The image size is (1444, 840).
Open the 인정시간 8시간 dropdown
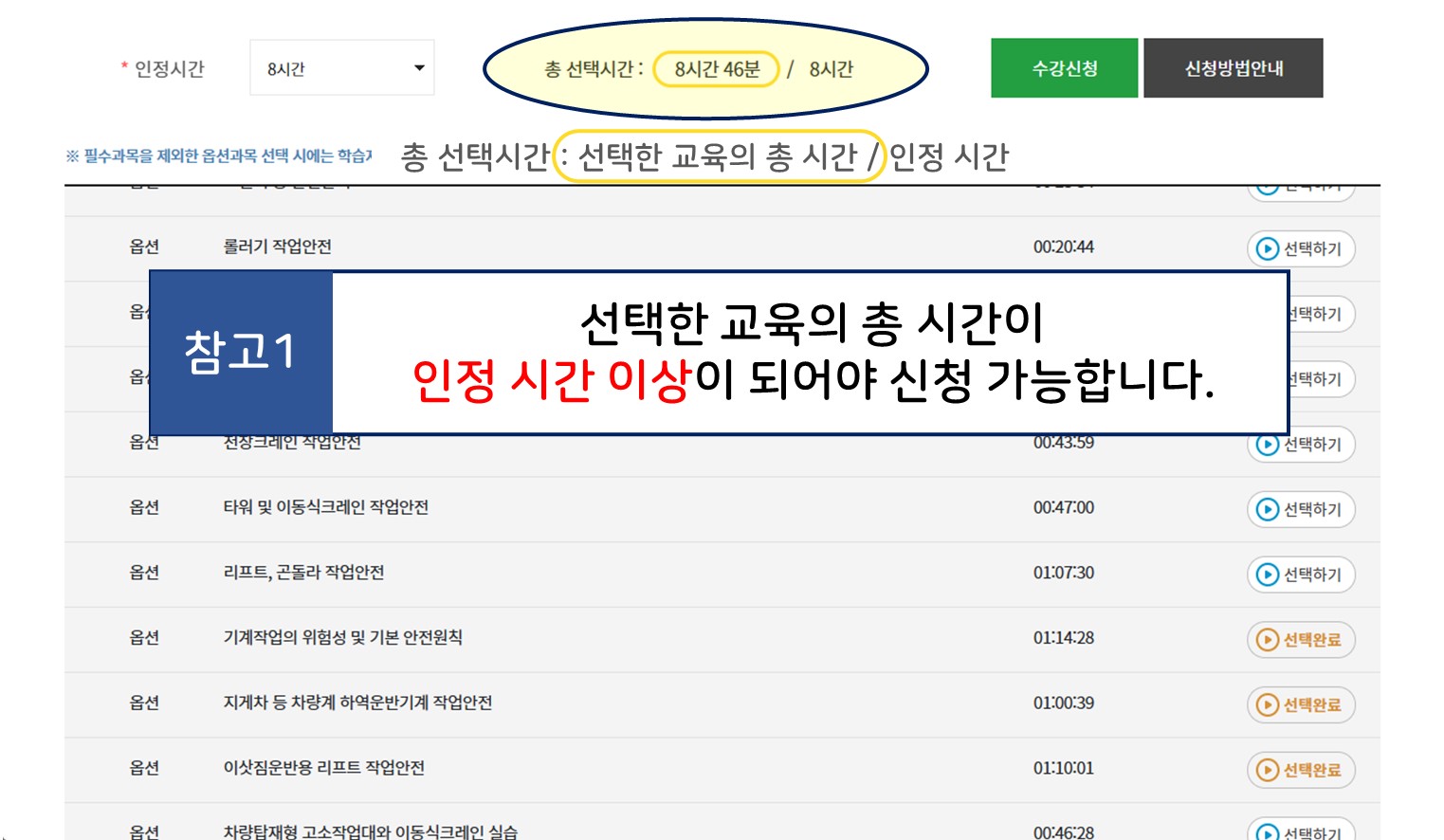pos(342,67)
